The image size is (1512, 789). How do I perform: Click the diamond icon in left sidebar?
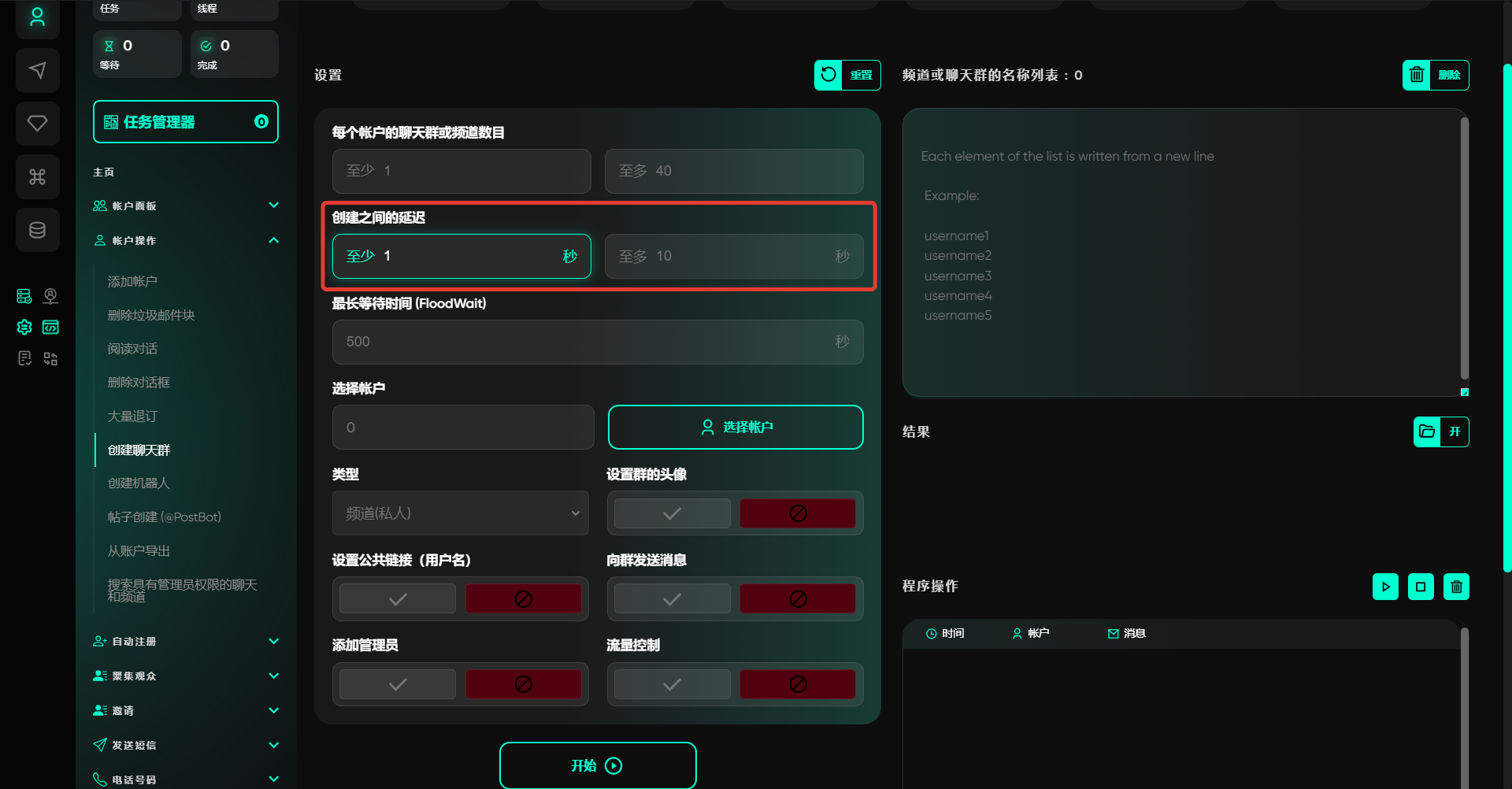(x=37, y=124)
